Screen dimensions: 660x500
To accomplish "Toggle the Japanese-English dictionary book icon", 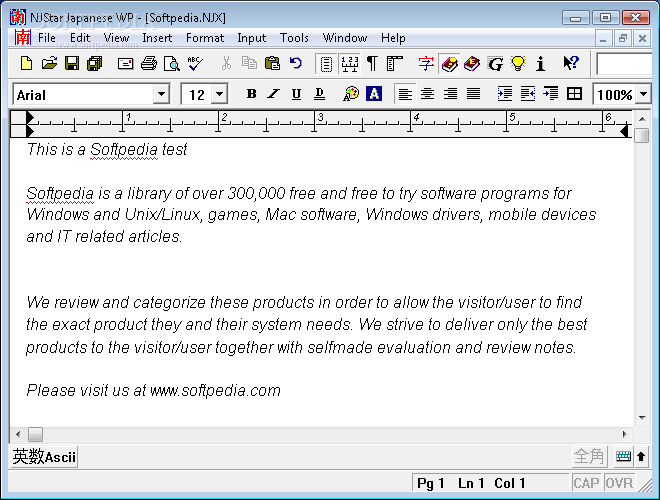I will point(450,64).
